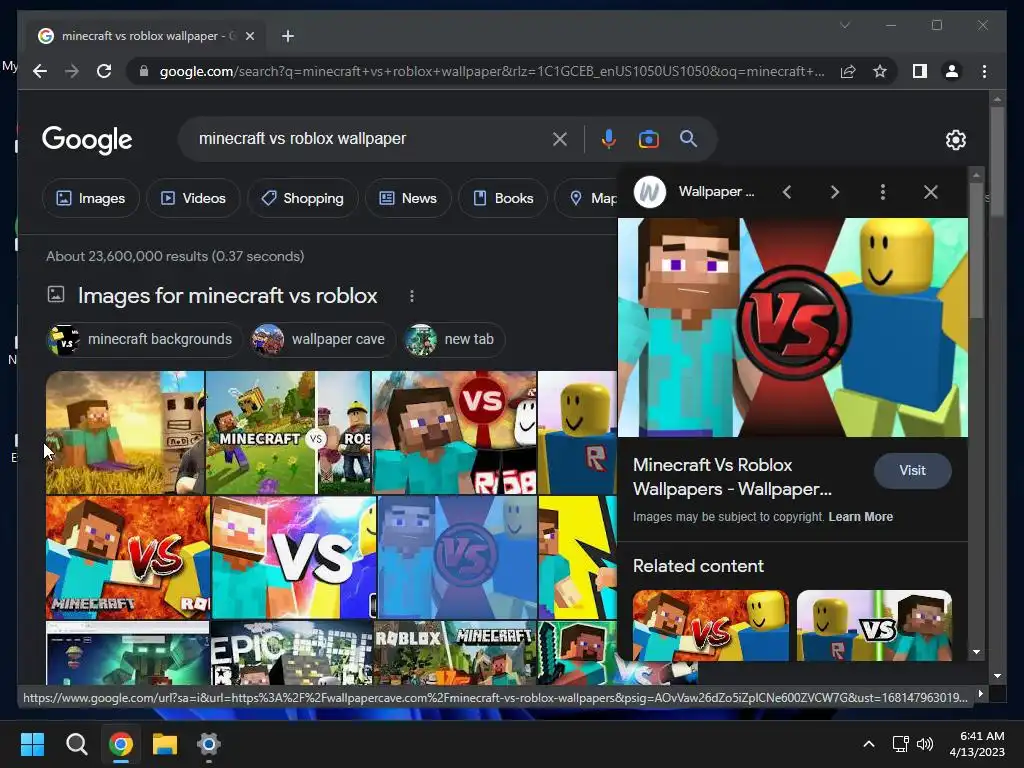Open related content fiery VS thumbnail
The height and width of the screenshot is (768, 1024).
click(711, 625)
